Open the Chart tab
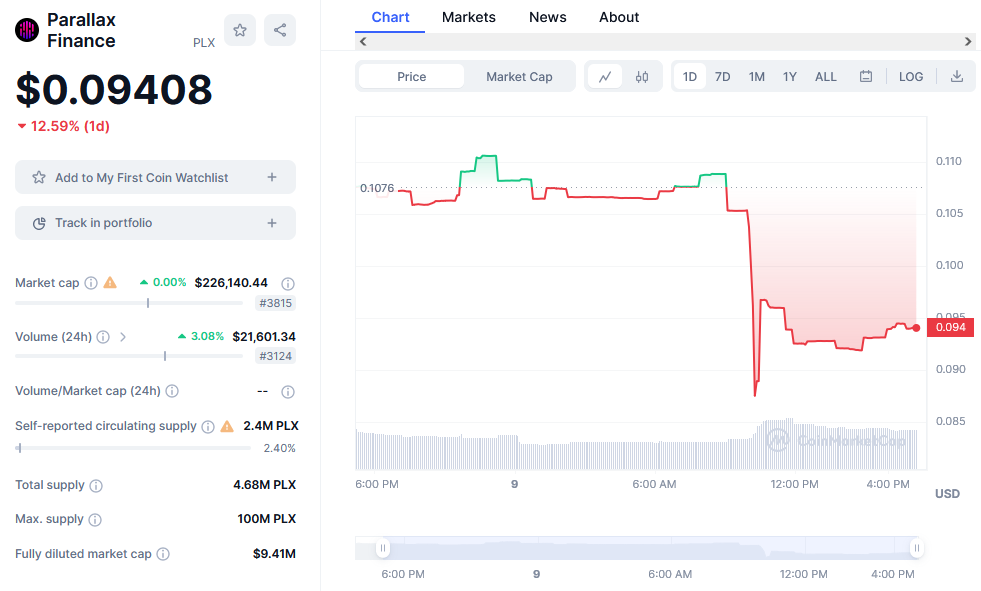Image resolution: width=981 pixels, height=591 pixels. click(x=390, y=17)
